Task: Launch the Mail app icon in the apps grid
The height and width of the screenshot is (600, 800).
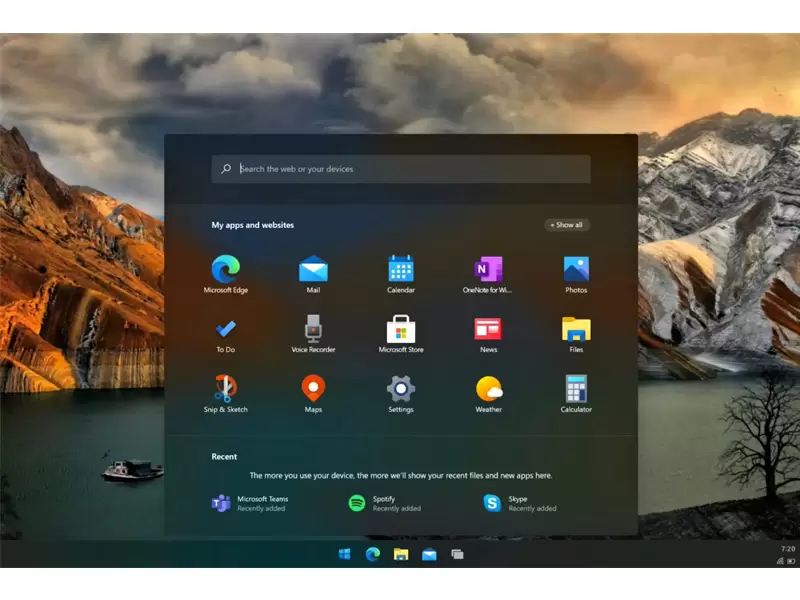Action: [x=313, y=269]
